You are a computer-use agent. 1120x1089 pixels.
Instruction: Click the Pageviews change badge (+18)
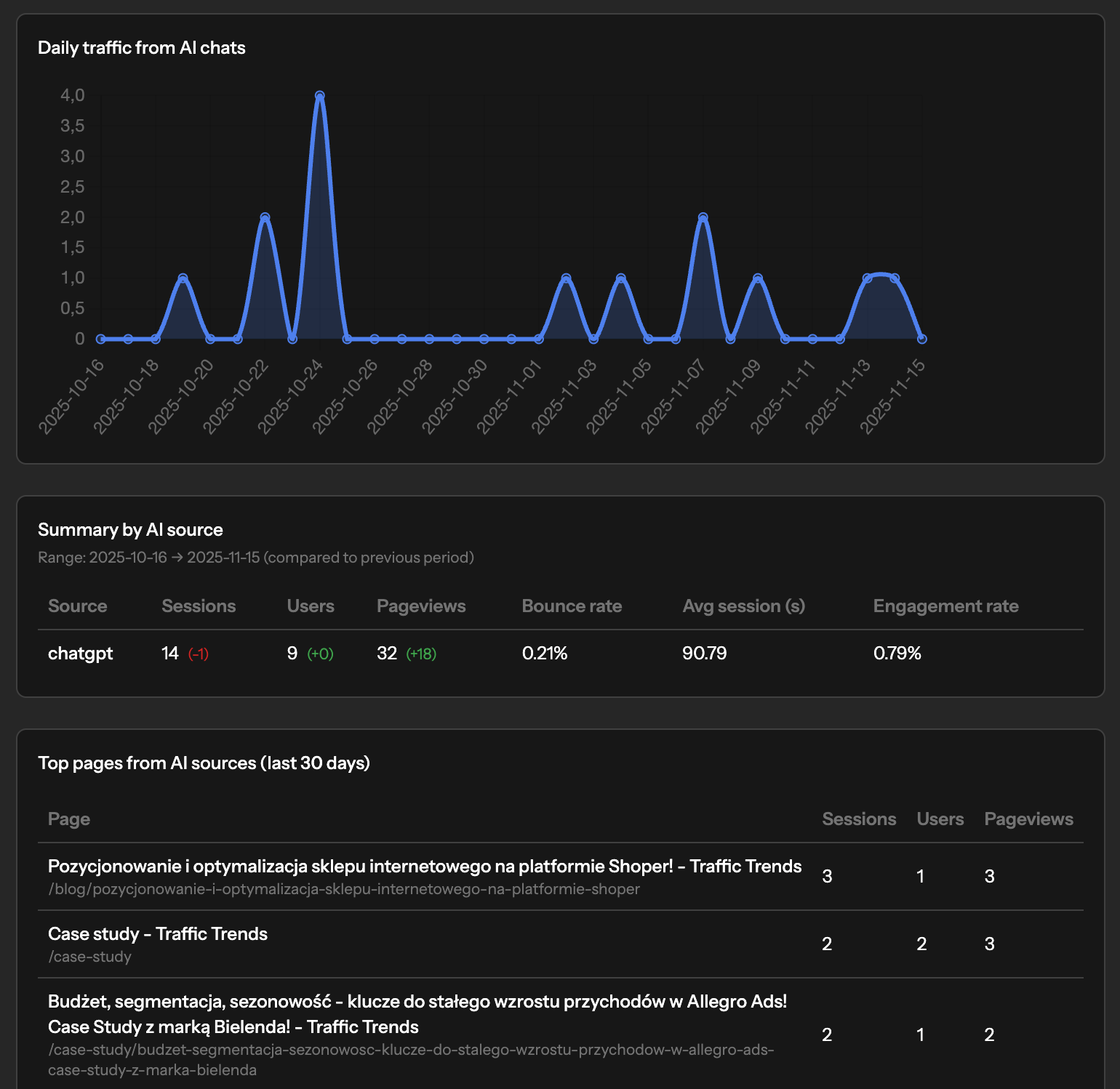[x=421, y=654]
